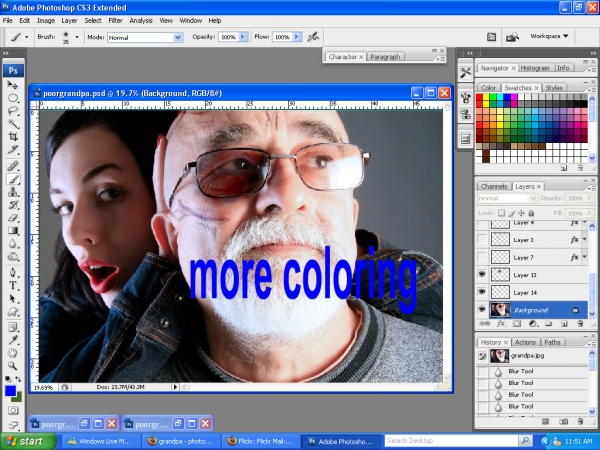Switch to the Histogram tab
The height and width of the screenshot is (450, 600).
[x=535, y=68]
